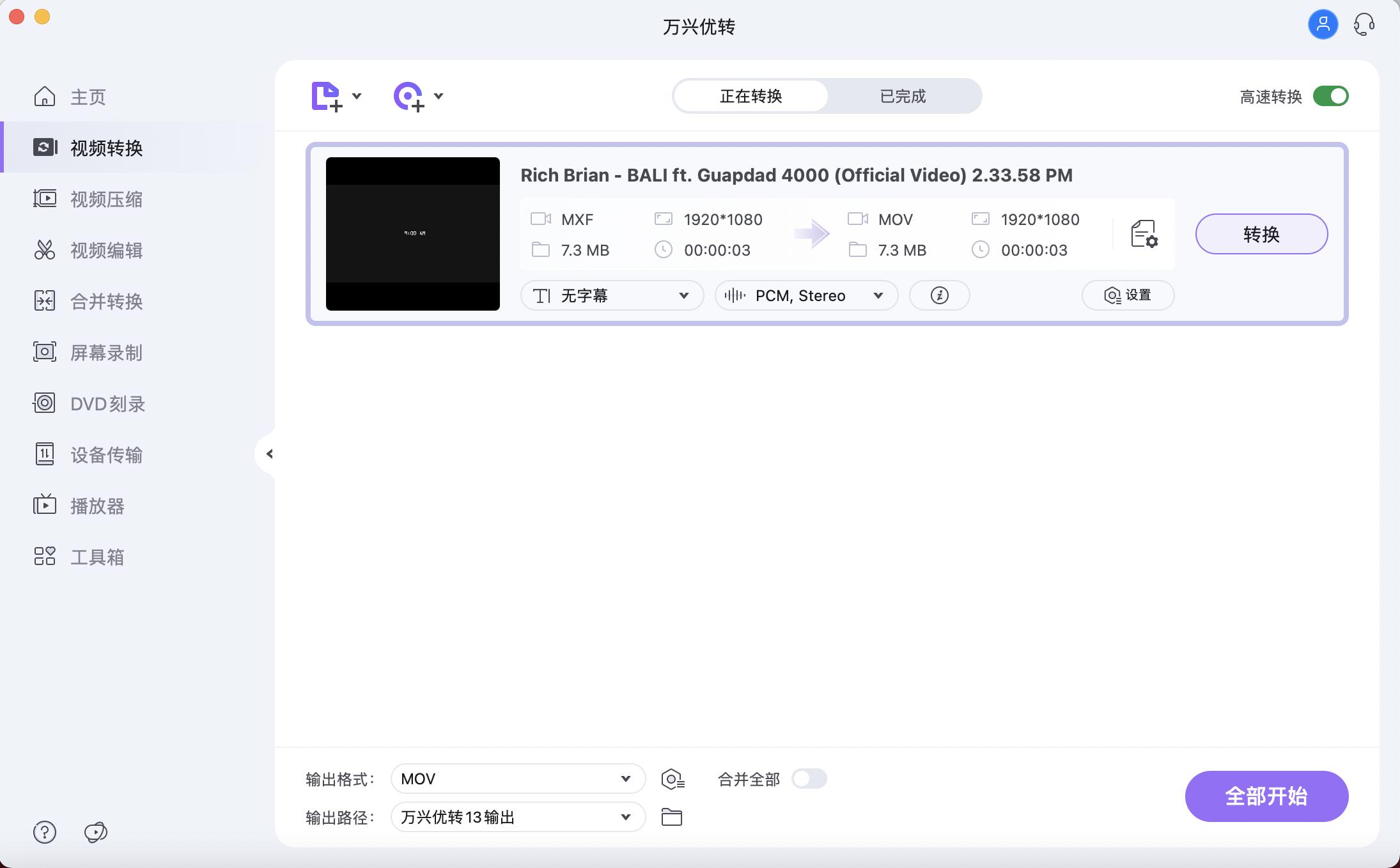
Task: Open the 输出格式 MOV dropdown
Action: point(517,779)
